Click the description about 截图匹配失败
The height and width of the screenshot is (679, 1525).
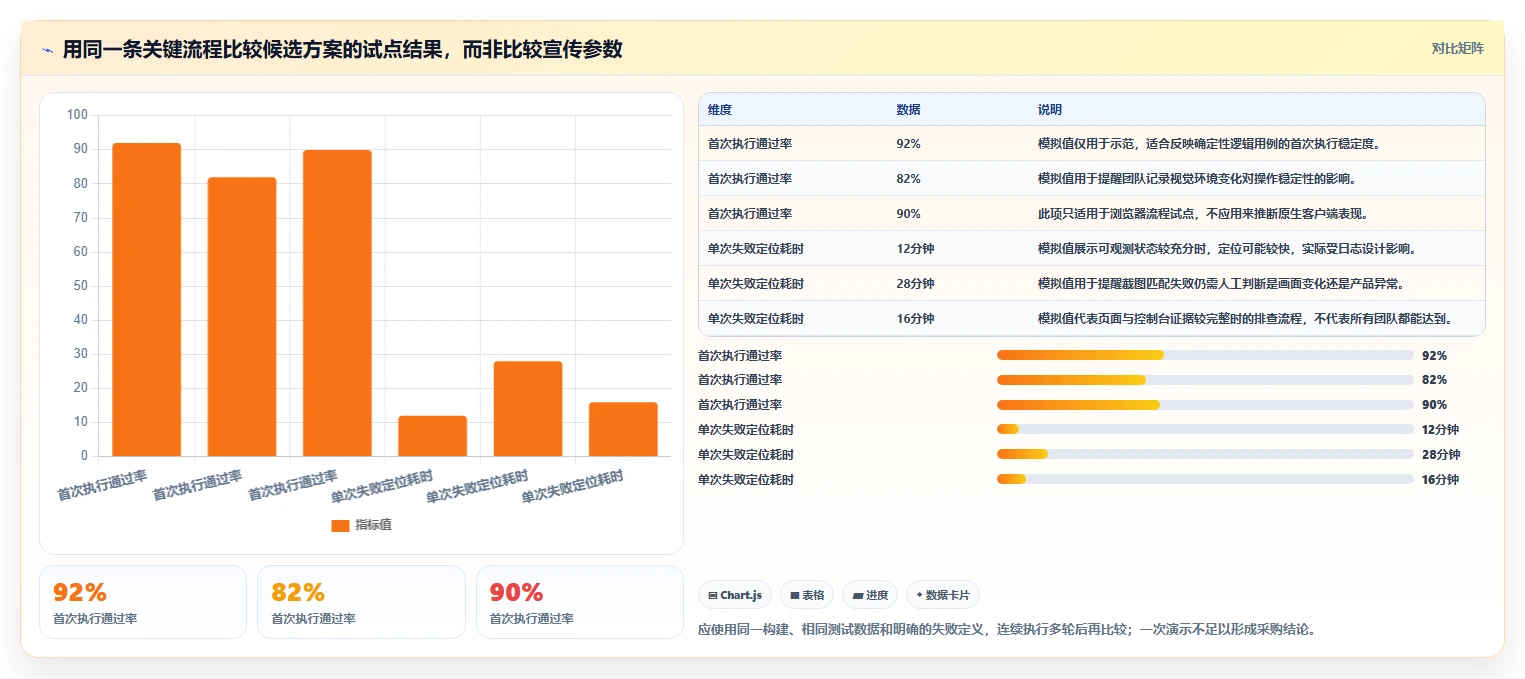tap(1221, 284)
